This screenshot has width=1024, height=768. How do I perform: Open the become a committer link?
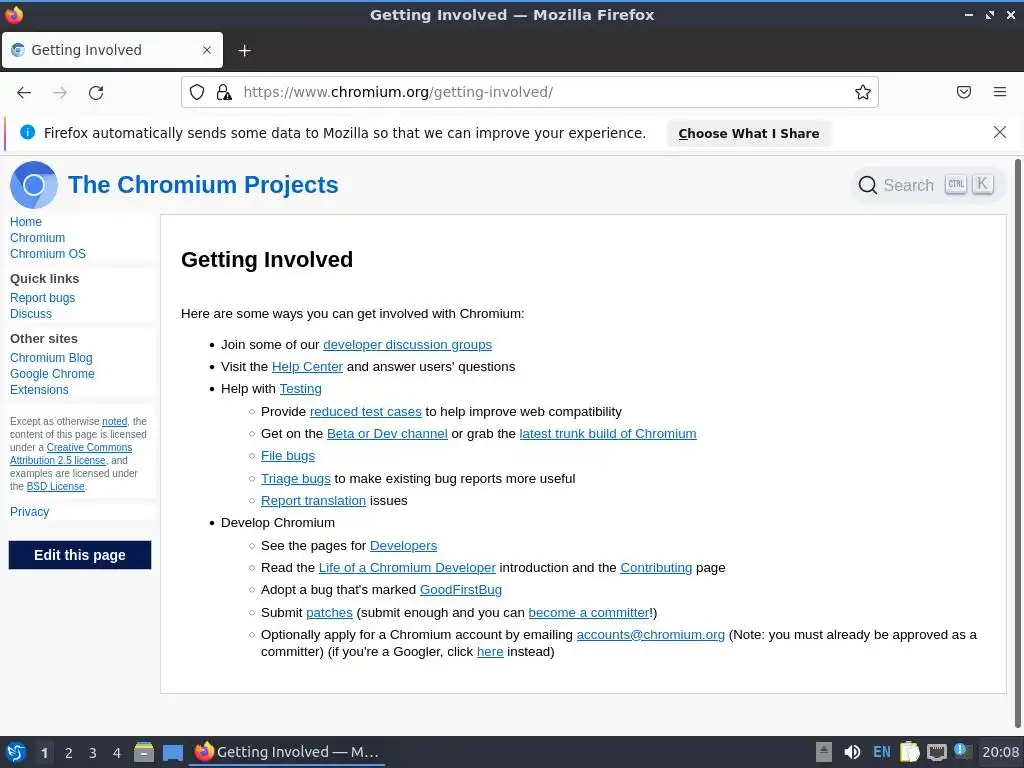click(589, 613)
